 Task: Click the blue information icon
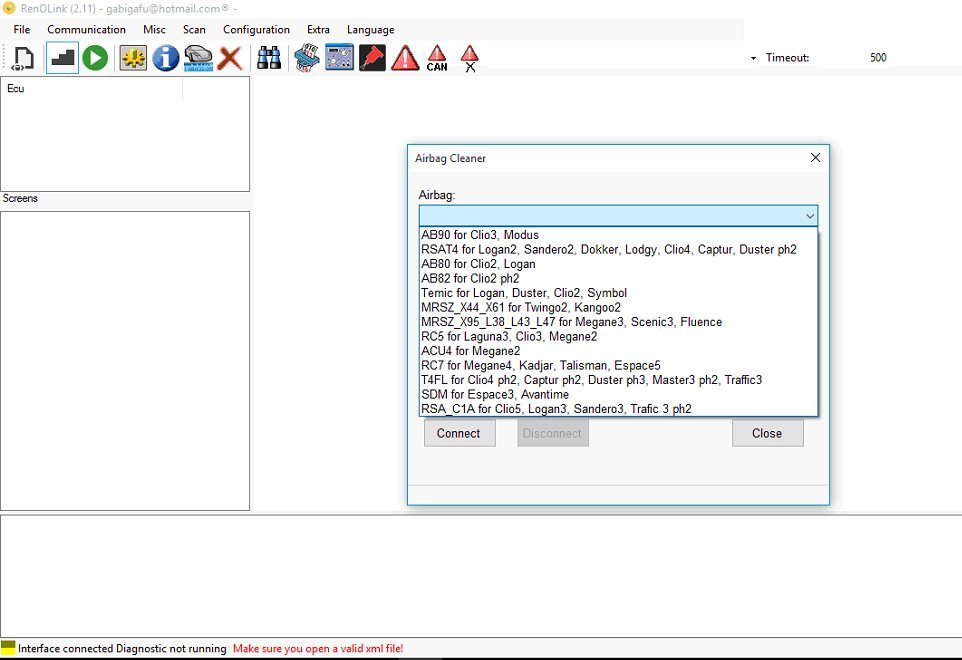166,58
